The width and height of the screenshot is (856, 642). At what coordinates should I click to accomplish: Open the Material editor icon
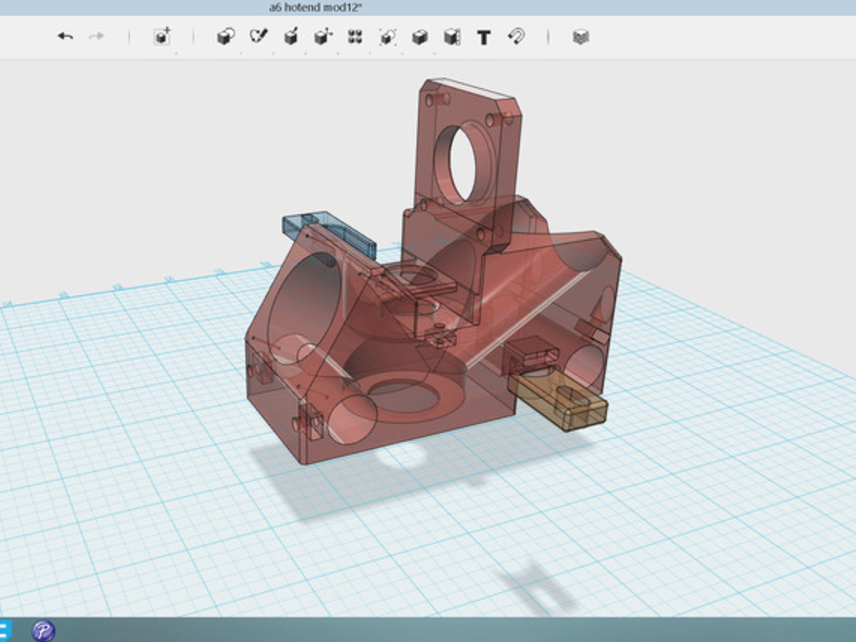click(x=581, y=37)
